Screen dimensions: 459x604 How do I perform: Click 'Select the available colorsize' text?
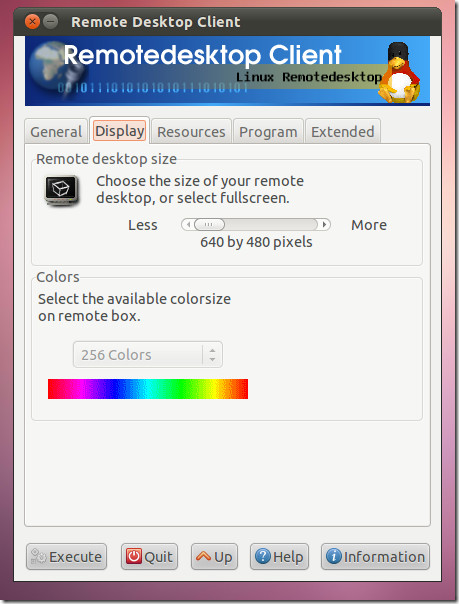click(x=134, y=299)
